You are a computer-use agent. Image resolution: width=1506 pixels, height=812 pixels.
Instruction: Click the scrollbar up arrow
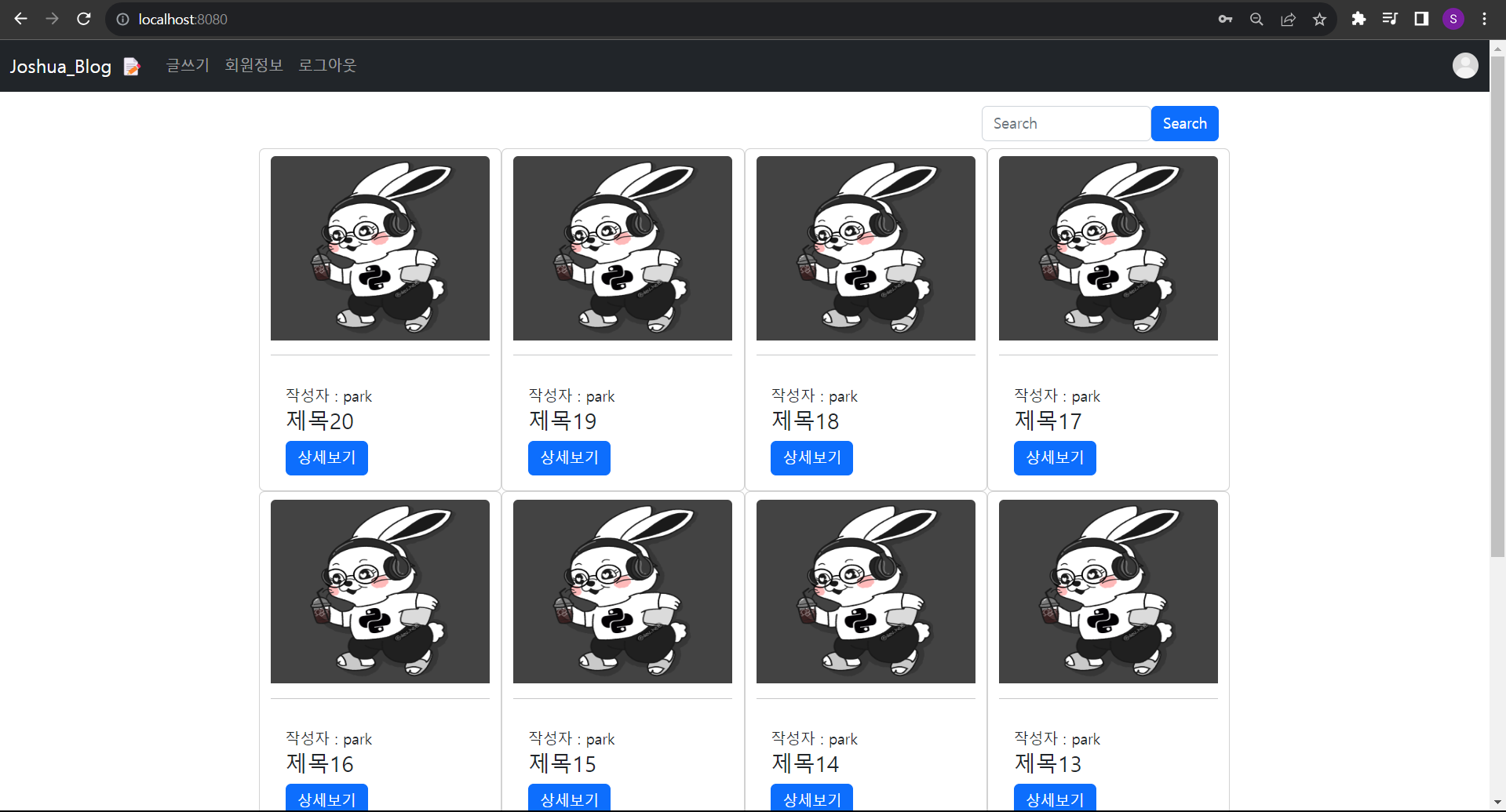(x=1497, y=48)
